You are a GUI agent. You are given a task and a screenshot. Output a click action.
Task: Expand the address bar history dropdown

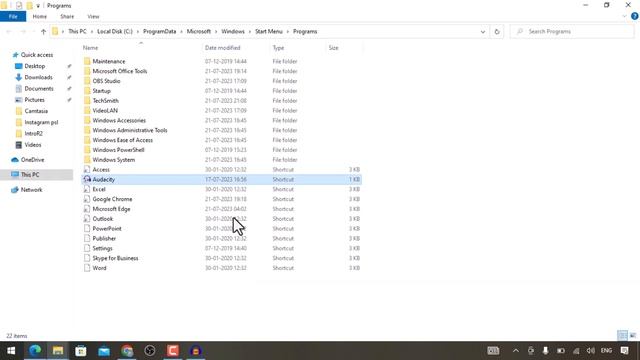click(x=483, y=31)
